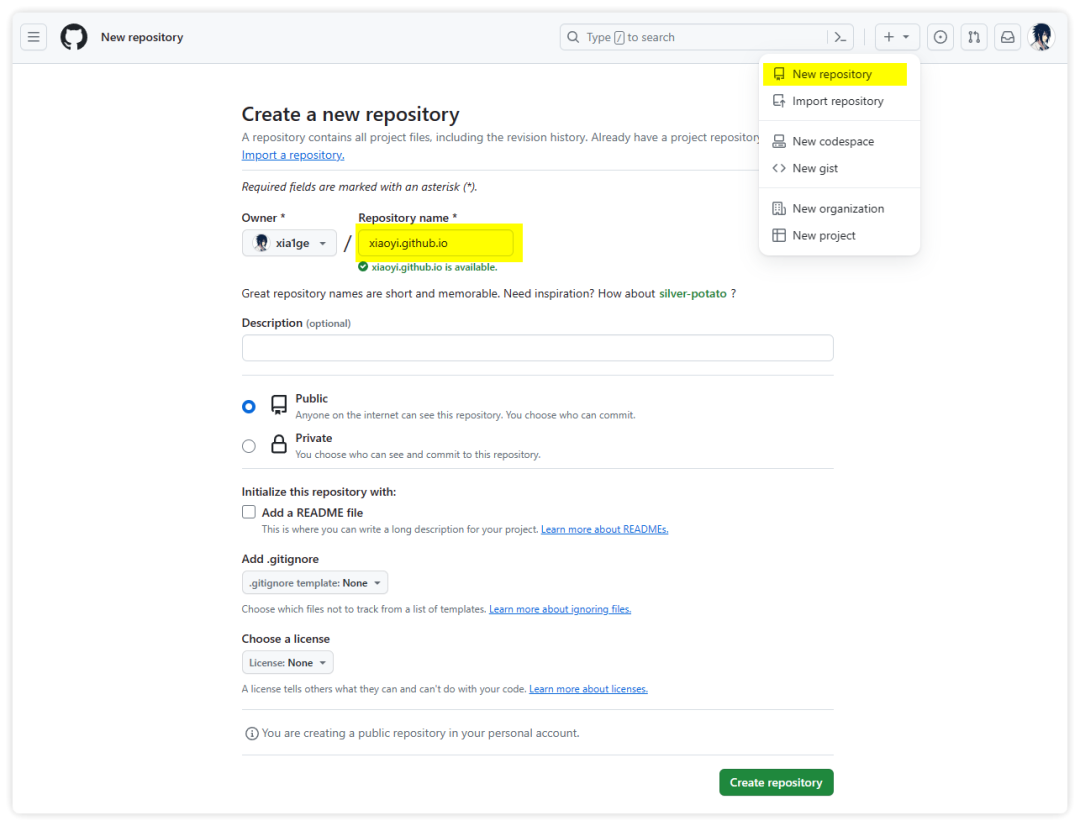This screenshot has height=826, width=1080.
Task: Open the Pull requests icon
Action: [974, 37]
